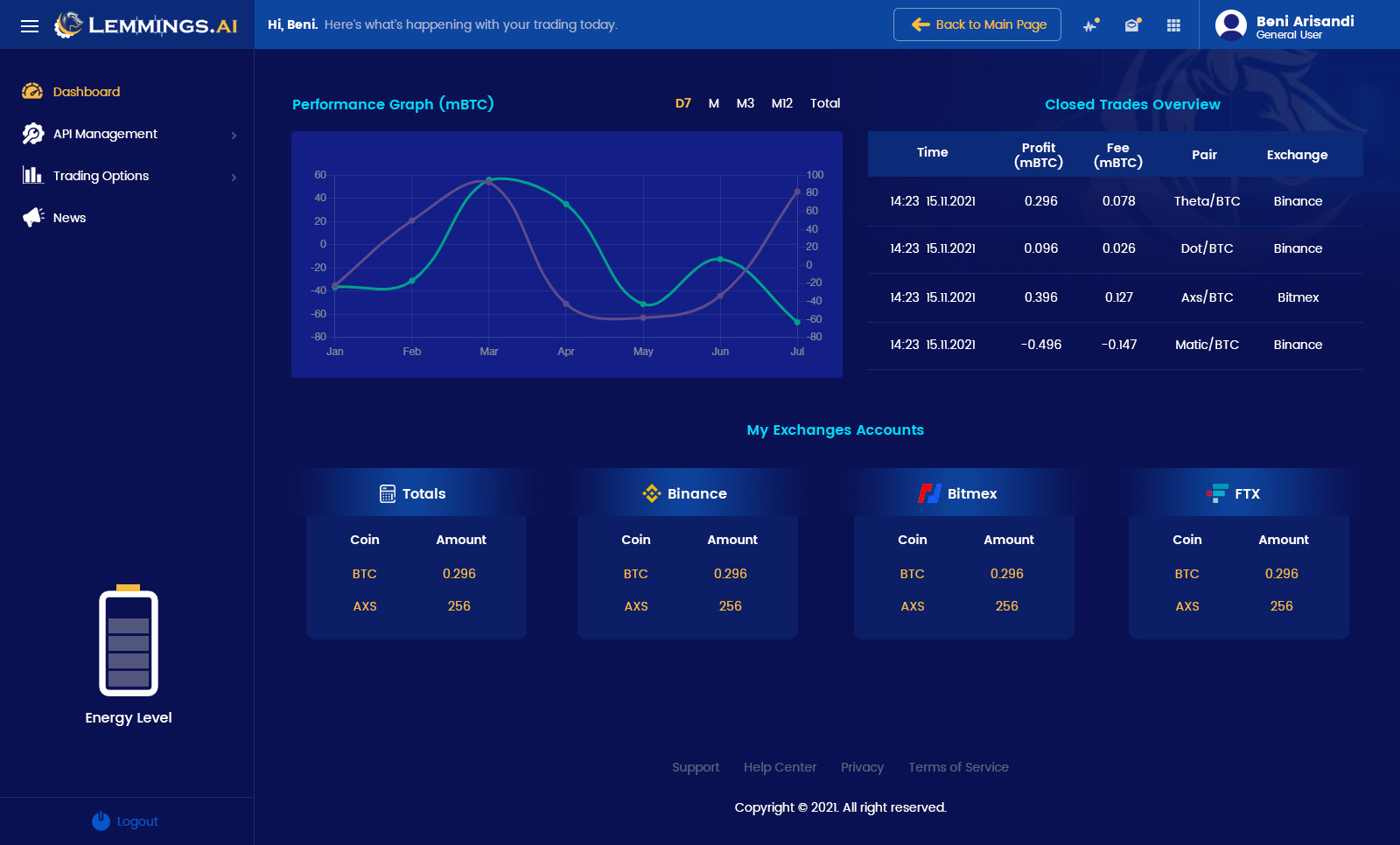This screenshot has height=845, width=1400.
Task: Open the Terms of Service link
Action: [959, 767]
